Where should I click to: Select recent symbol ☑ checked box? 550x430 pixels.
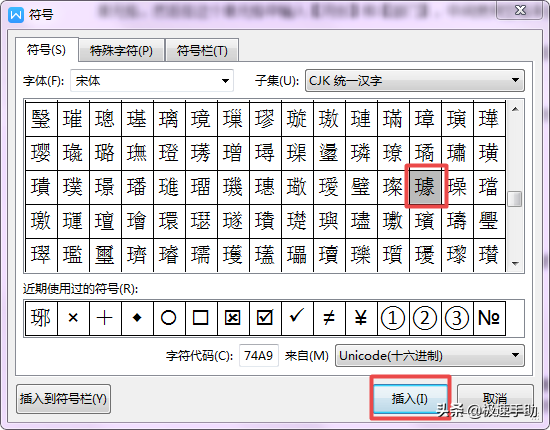pos(265,318)
